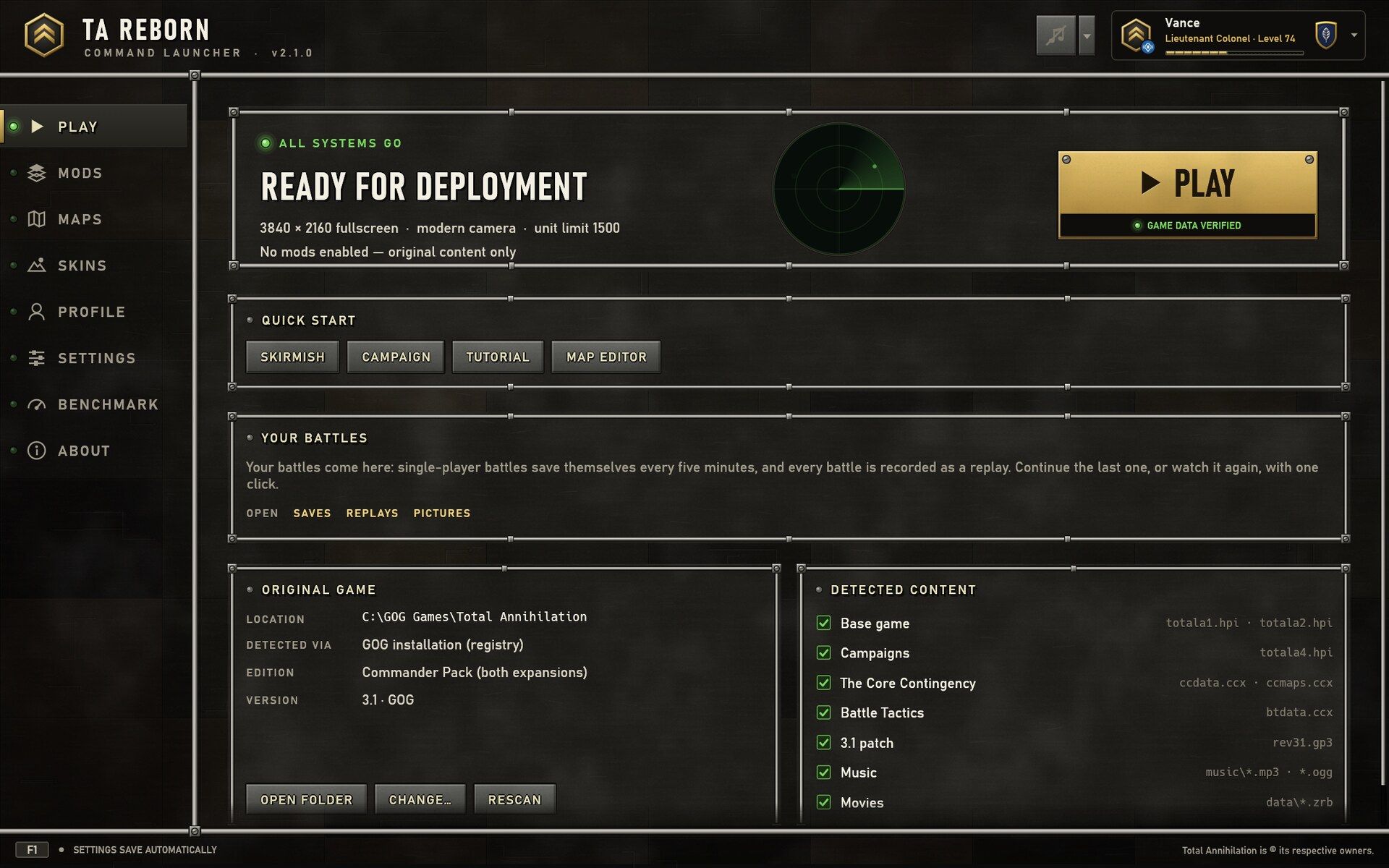Screen dimensions: 1389x868
Task: Open the Skins section
Action: tap(94, 265)
